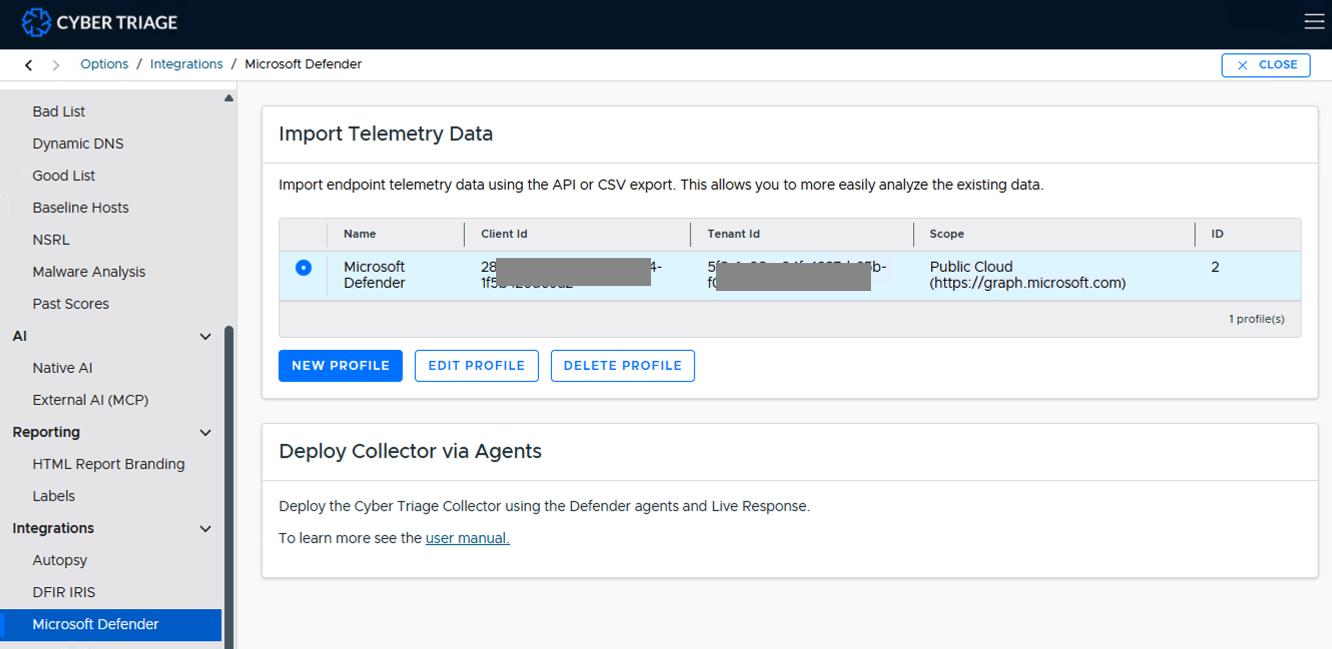Select Malware Analysis in the sidebar
Screen dimensions: 1332x649
[x=89, y=271]
